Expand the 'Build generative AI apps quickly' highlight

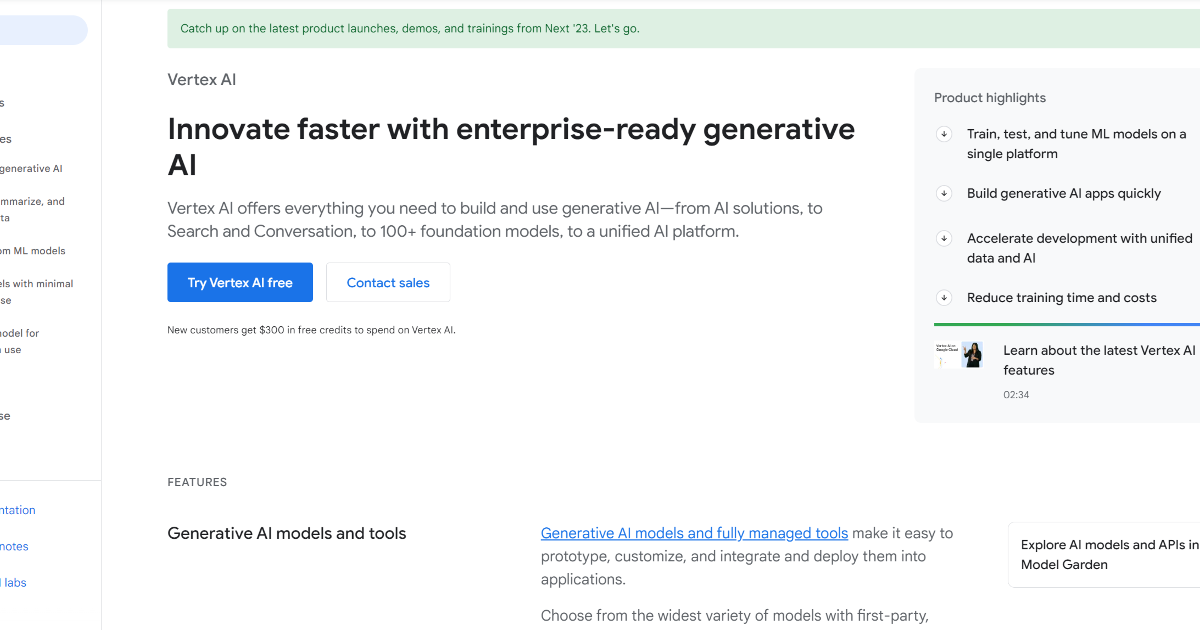1064,193
